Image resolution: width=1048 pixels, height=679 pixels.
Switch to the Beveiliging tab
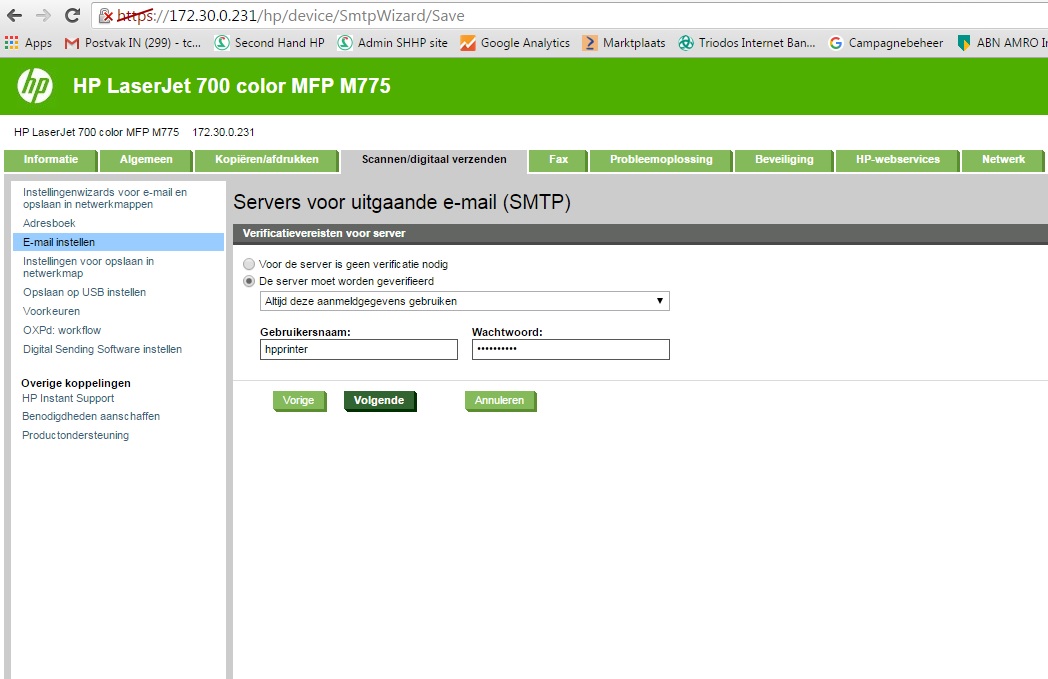pyautogui.click(x=784, y=160)
